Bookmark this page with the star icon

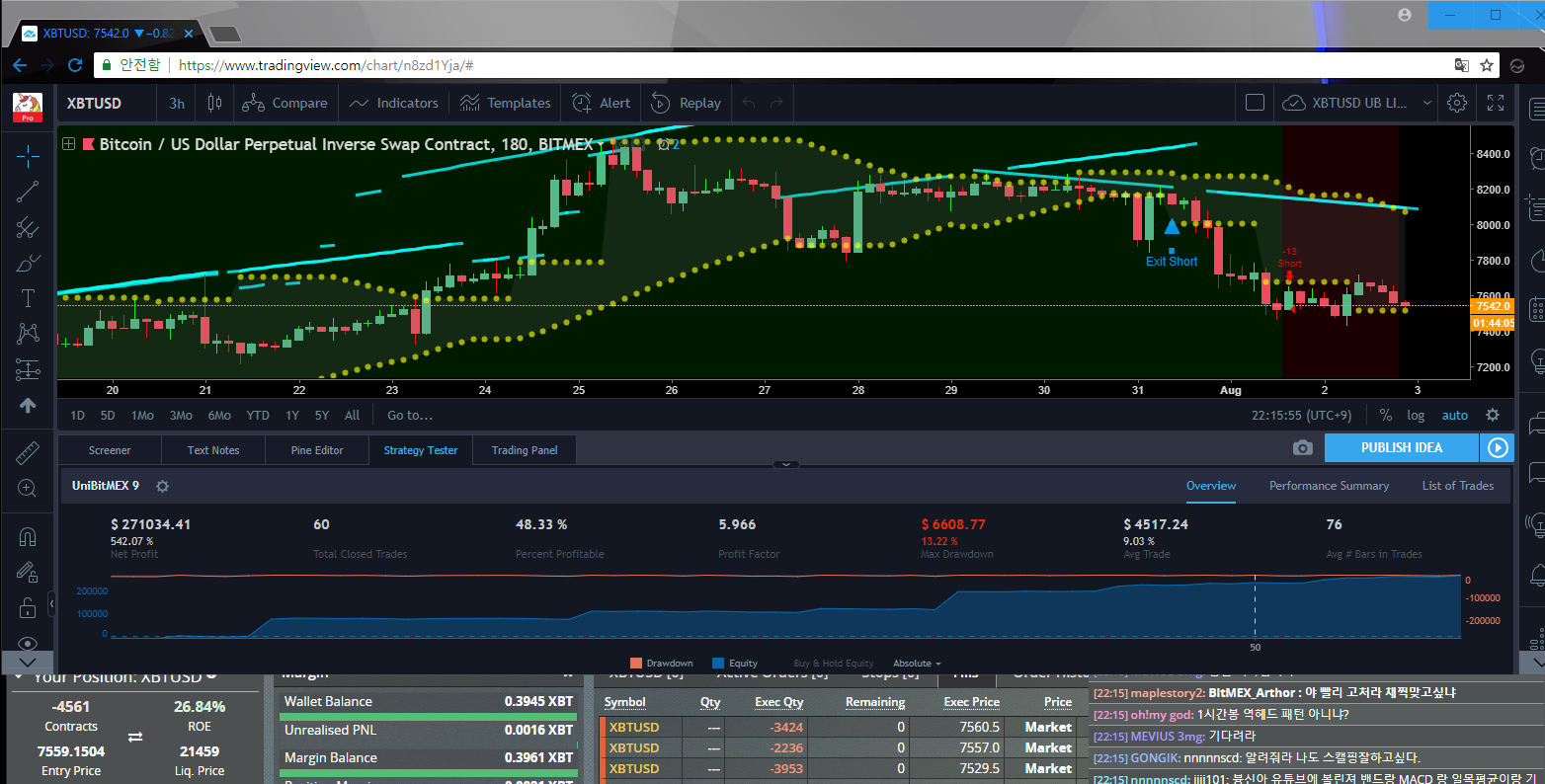pyautogui.click(x=1487, y=65)
